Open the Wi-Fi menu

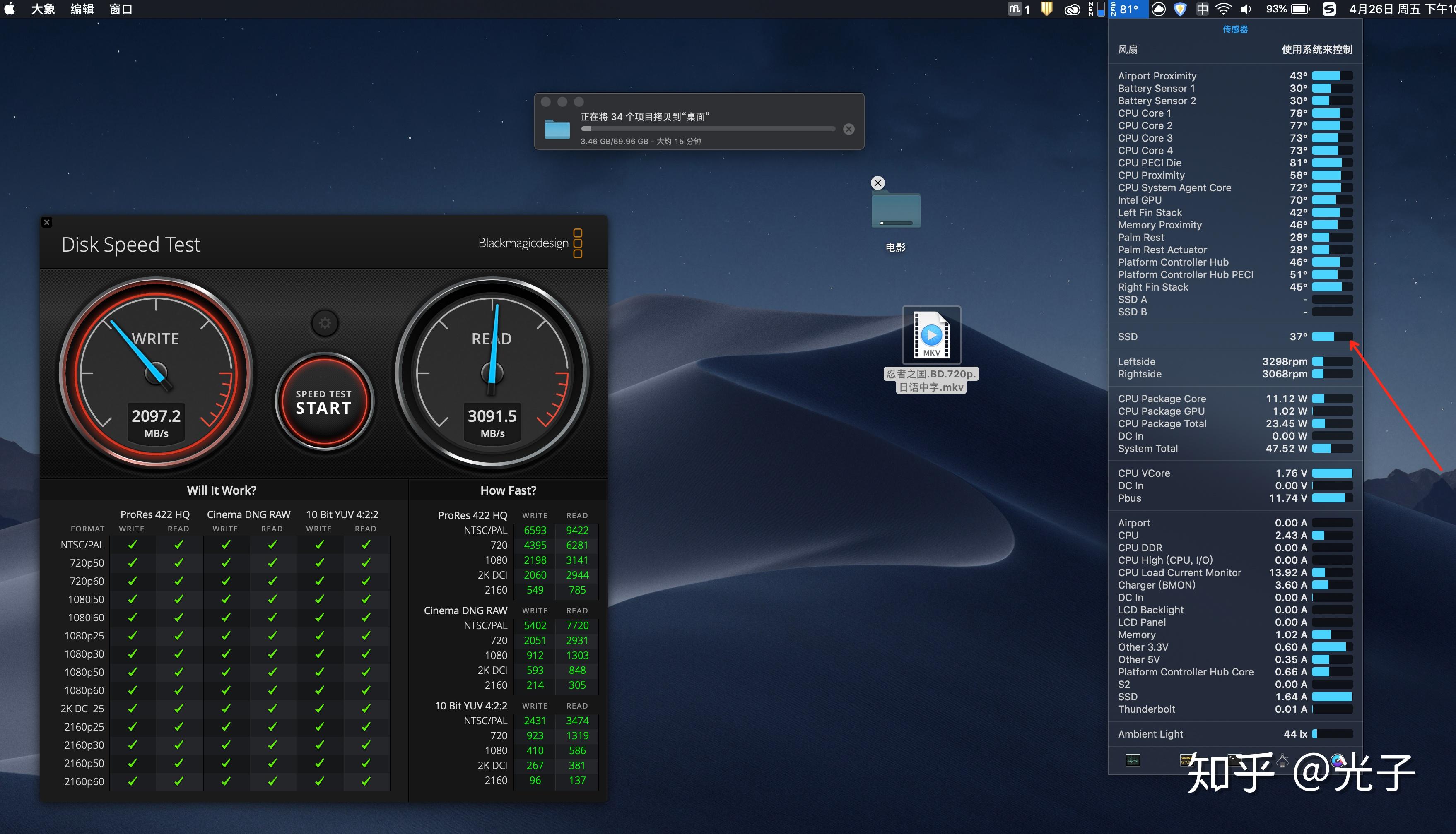tap(1223, 9)
